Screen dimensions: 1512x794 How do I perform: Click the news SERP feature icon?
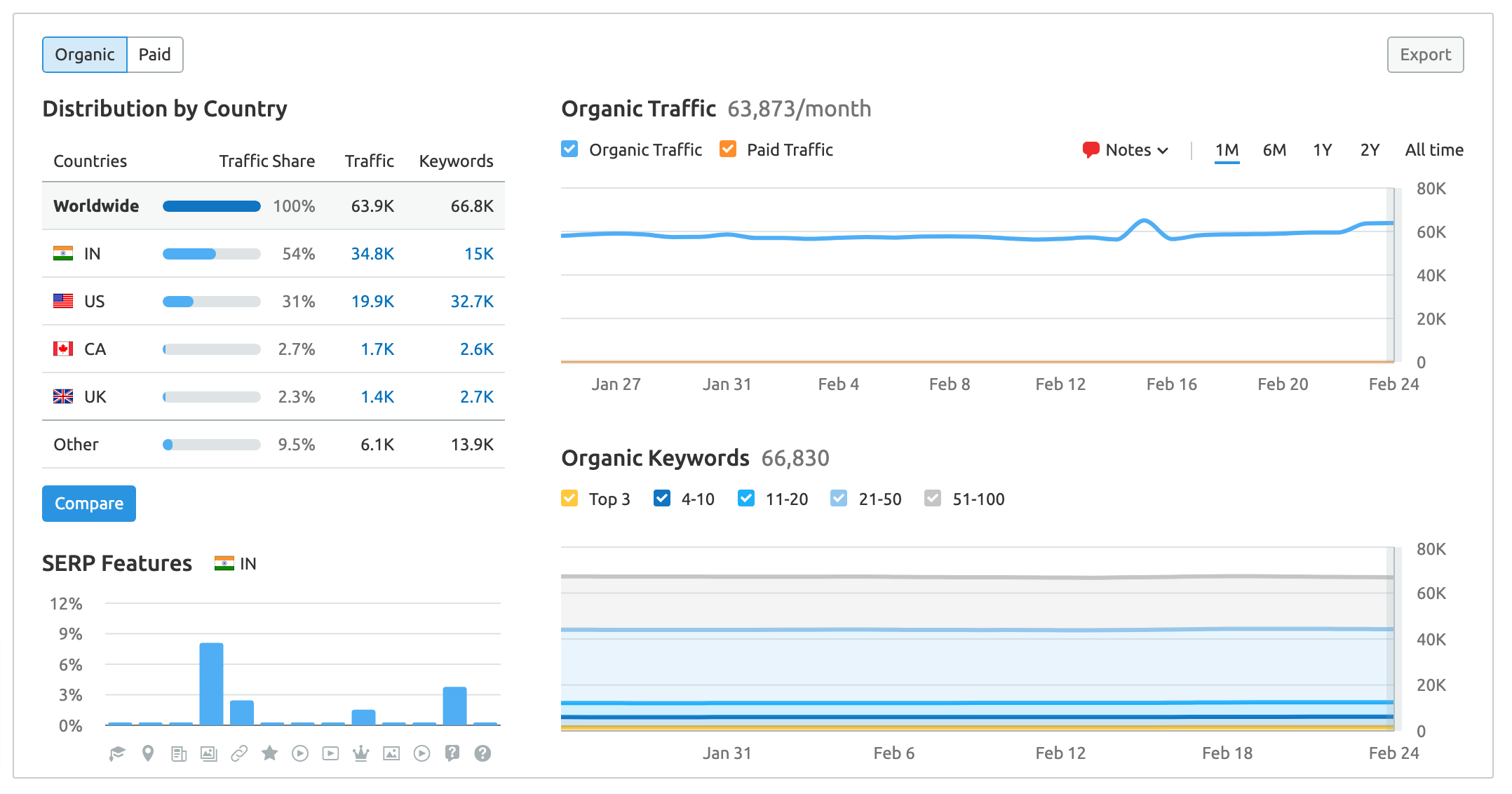tap(179, 753)
